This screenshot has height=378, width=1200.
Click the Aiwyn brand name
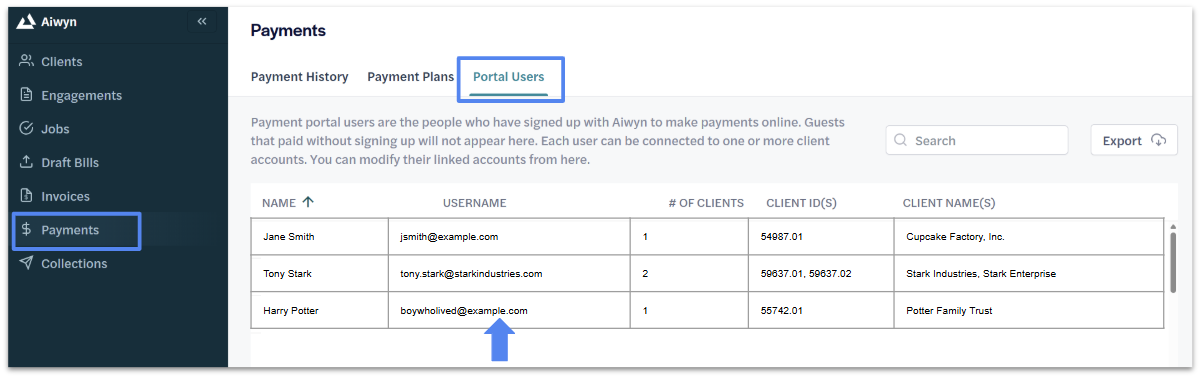pos(60,22)
